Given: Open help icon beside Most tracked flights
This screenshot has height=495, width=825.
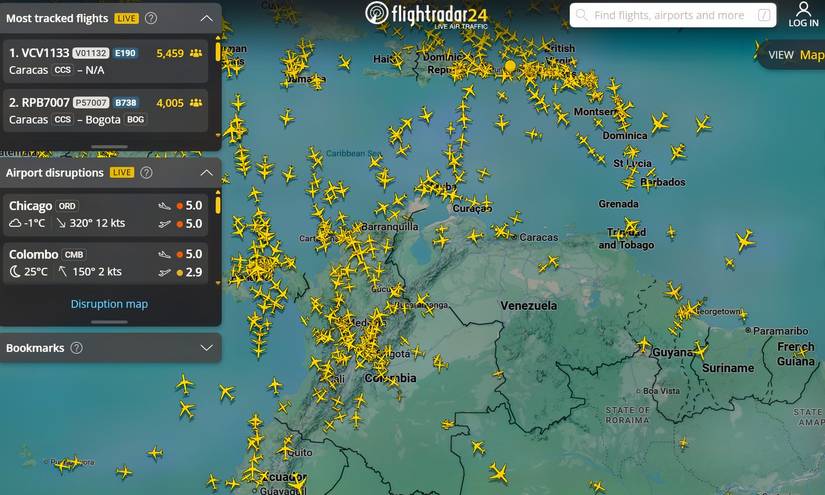Looking at the screenshot, I should tap(150, 18).
